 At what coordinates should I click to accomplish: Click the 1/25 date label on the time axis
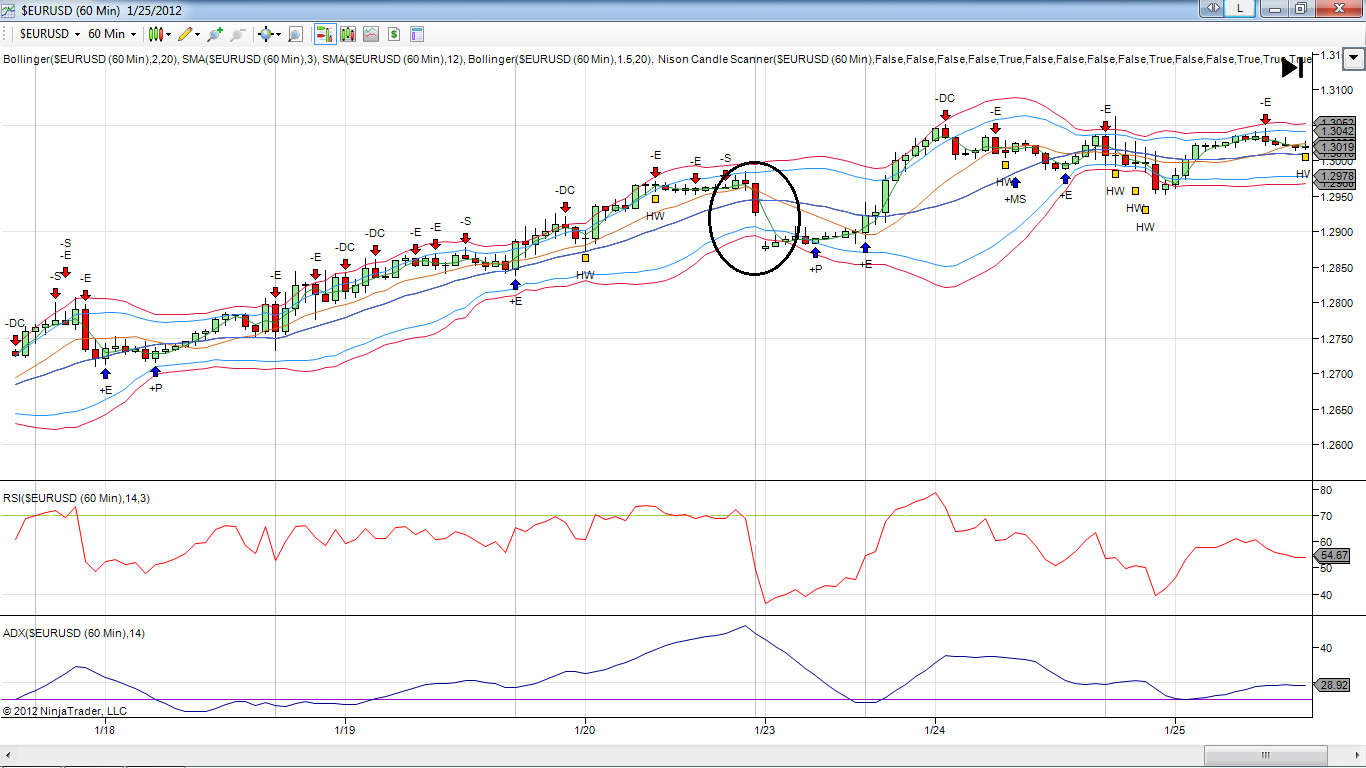tap(1175, 730)
